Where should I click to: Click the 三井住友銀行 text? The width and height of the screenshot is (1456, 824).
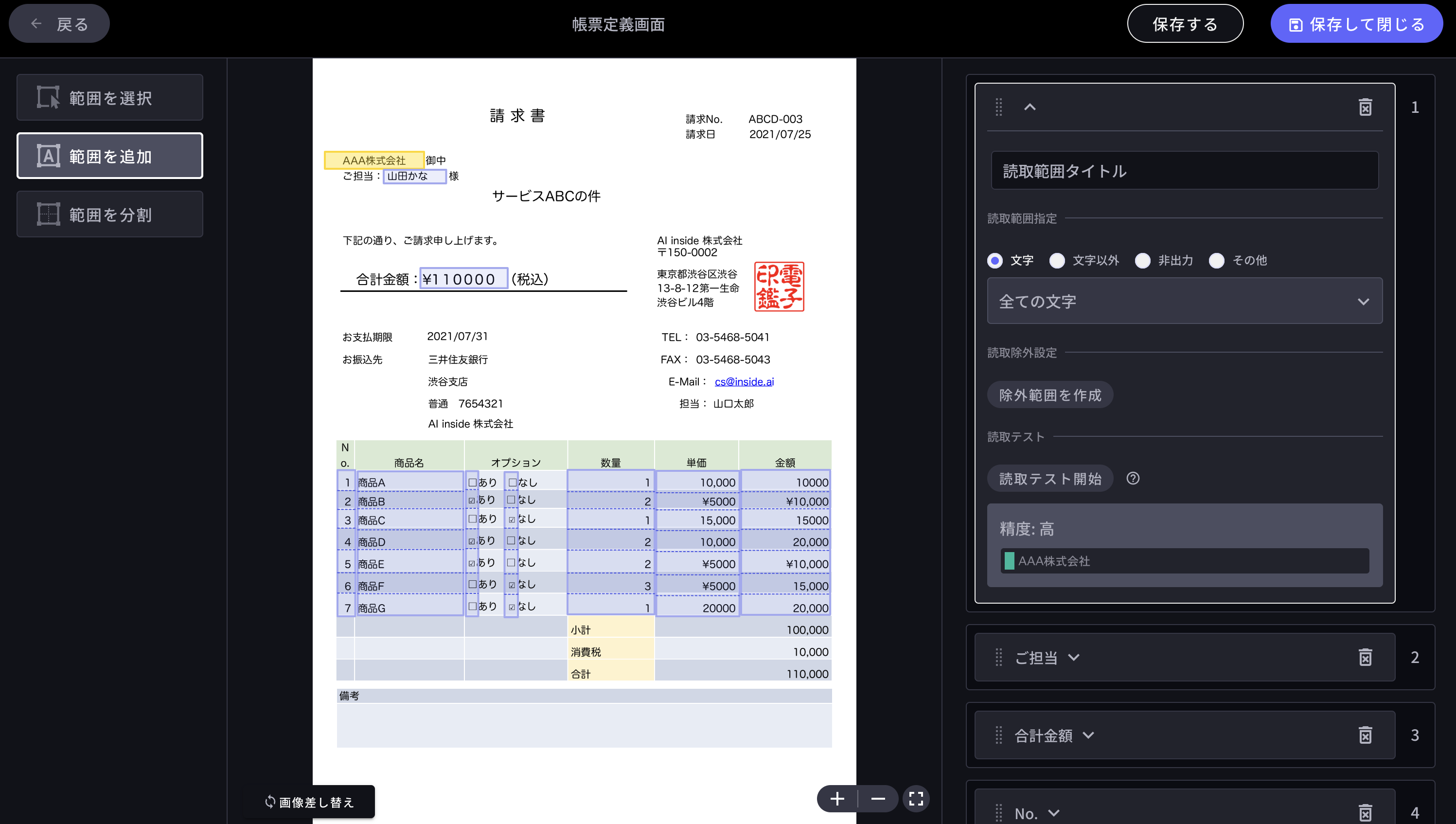pos(458,359)
